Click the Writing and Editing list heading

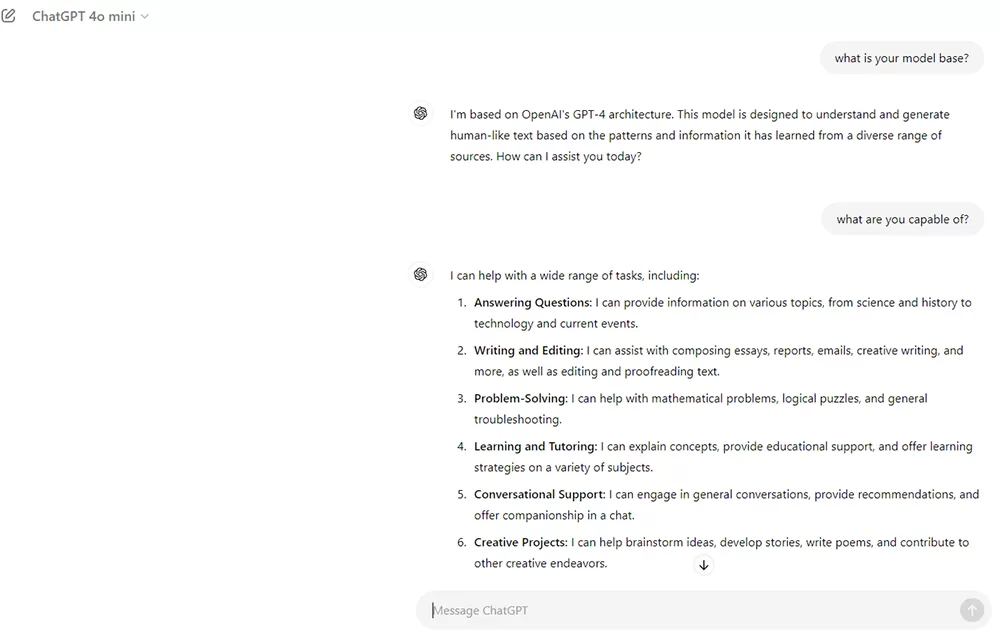point(528,350)
